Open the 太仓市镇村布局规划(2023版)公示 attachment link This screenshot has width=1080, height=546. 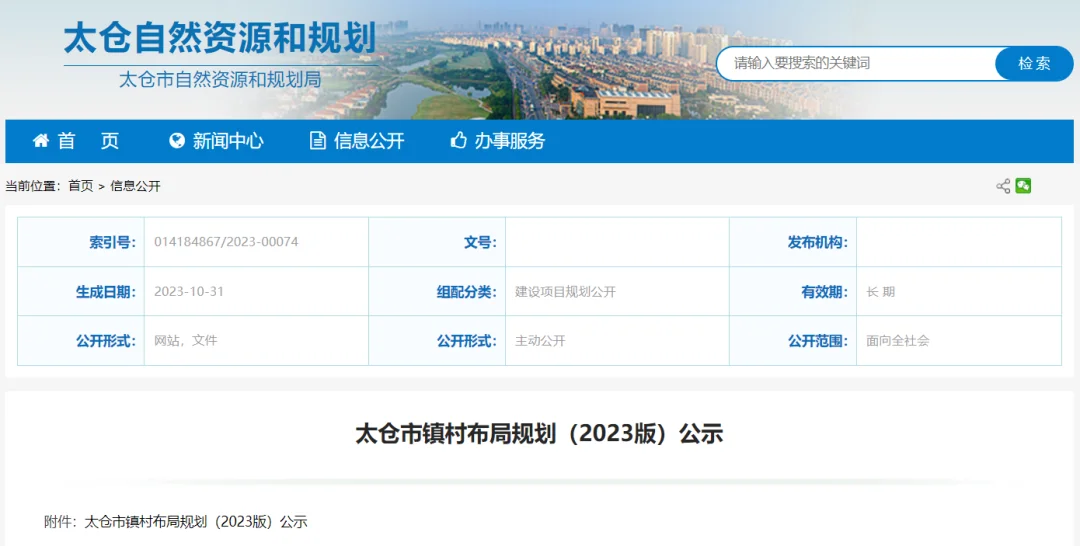coord(196,522)
